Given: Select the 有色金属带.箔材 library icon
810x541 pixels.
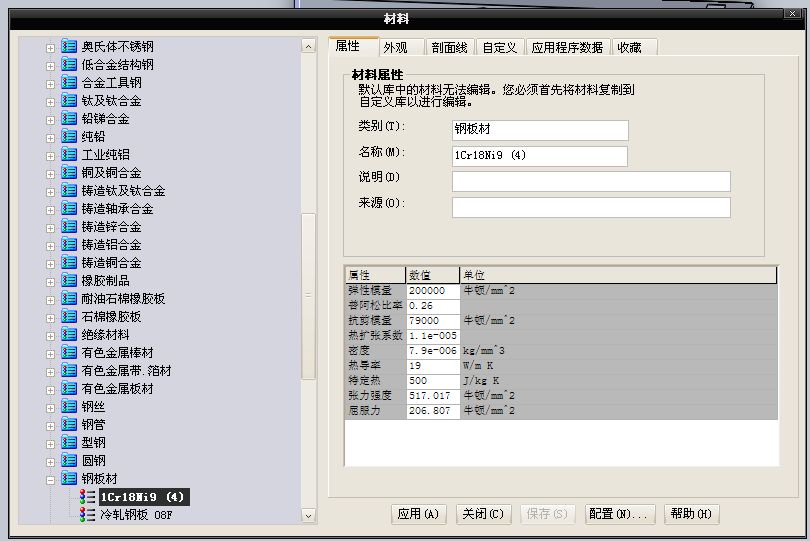Looking at the screenshot, I should [x=69, y=370].
